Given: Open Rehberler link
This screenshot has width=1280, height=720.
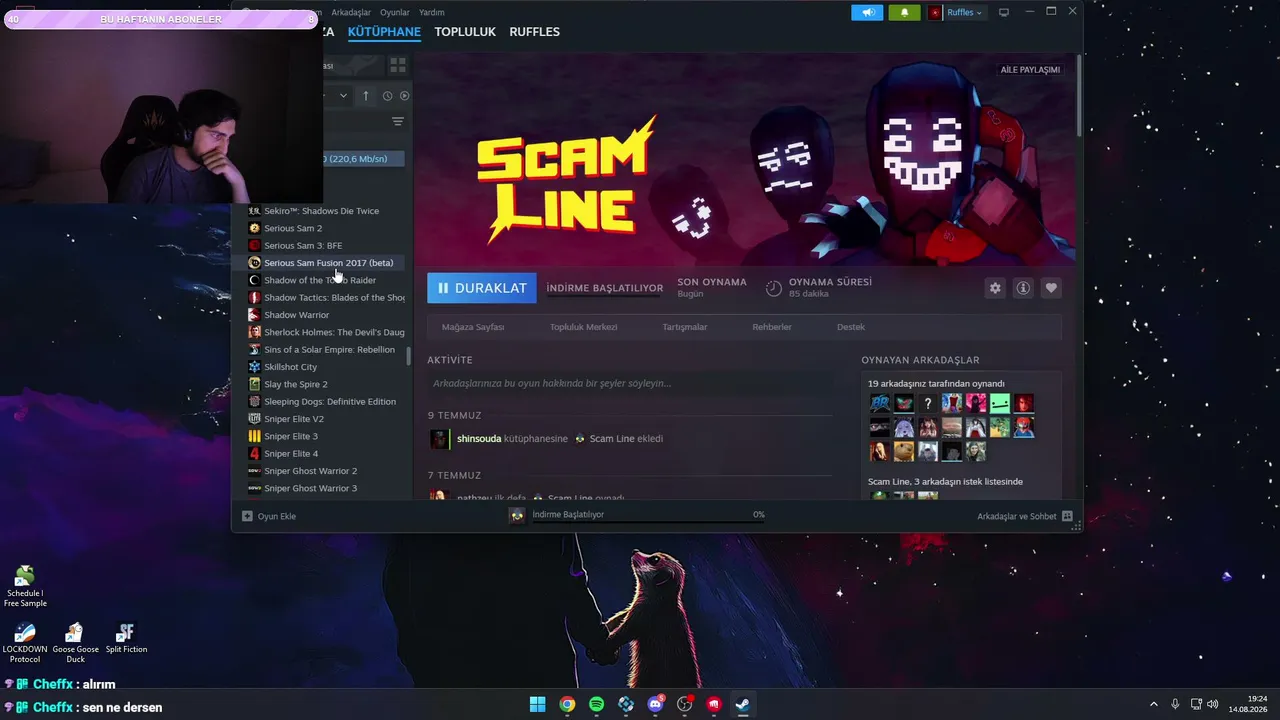Looking at the screenshot, I should click(772, 327).
